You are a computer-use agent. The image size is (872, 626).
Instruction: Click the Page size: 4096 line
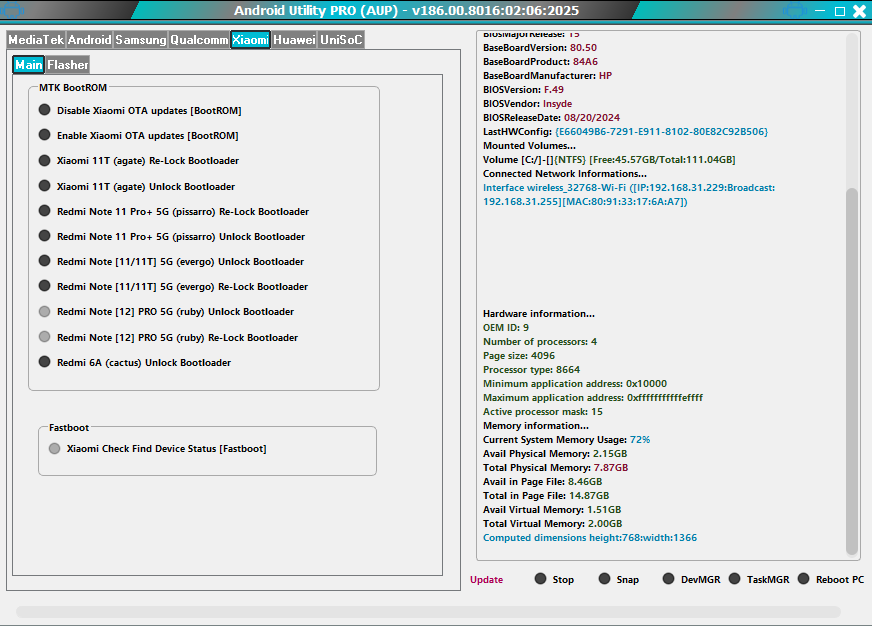click(x=518, y=356)
